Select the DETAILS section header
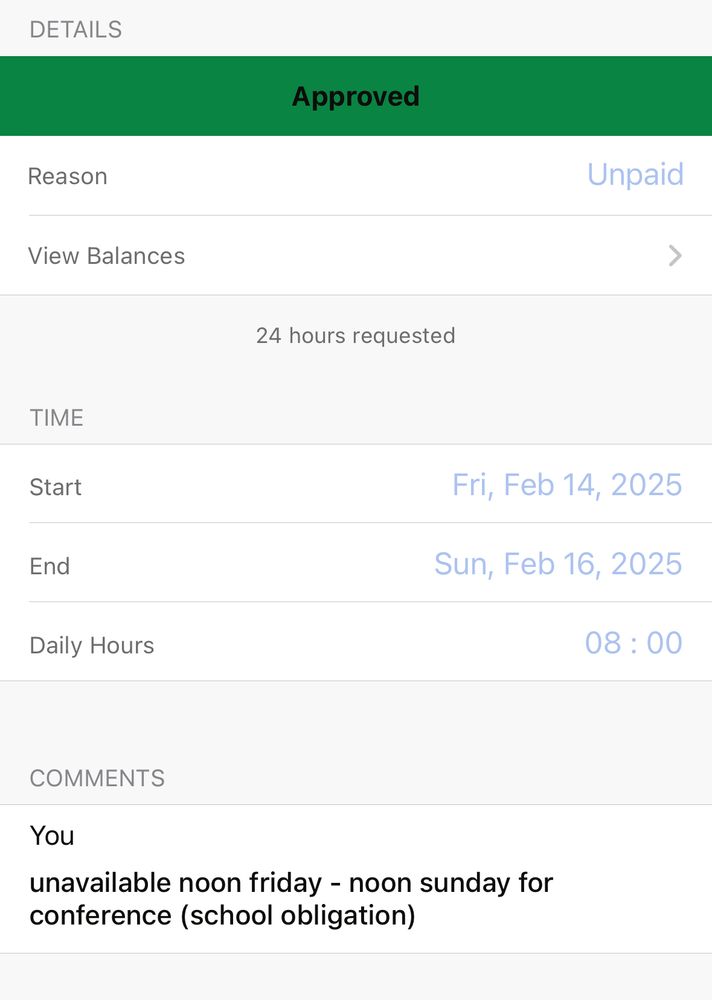 (x=75, y=29)
